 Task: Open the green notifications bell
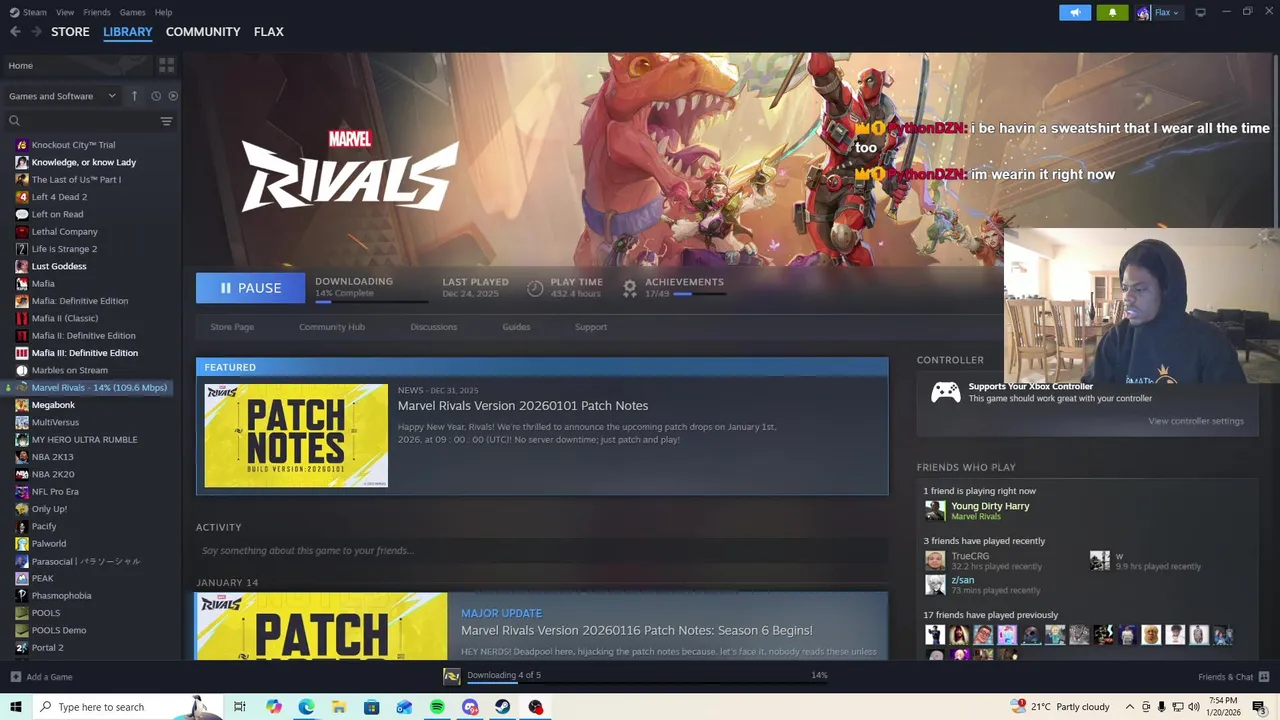(x=1112, y=13)
